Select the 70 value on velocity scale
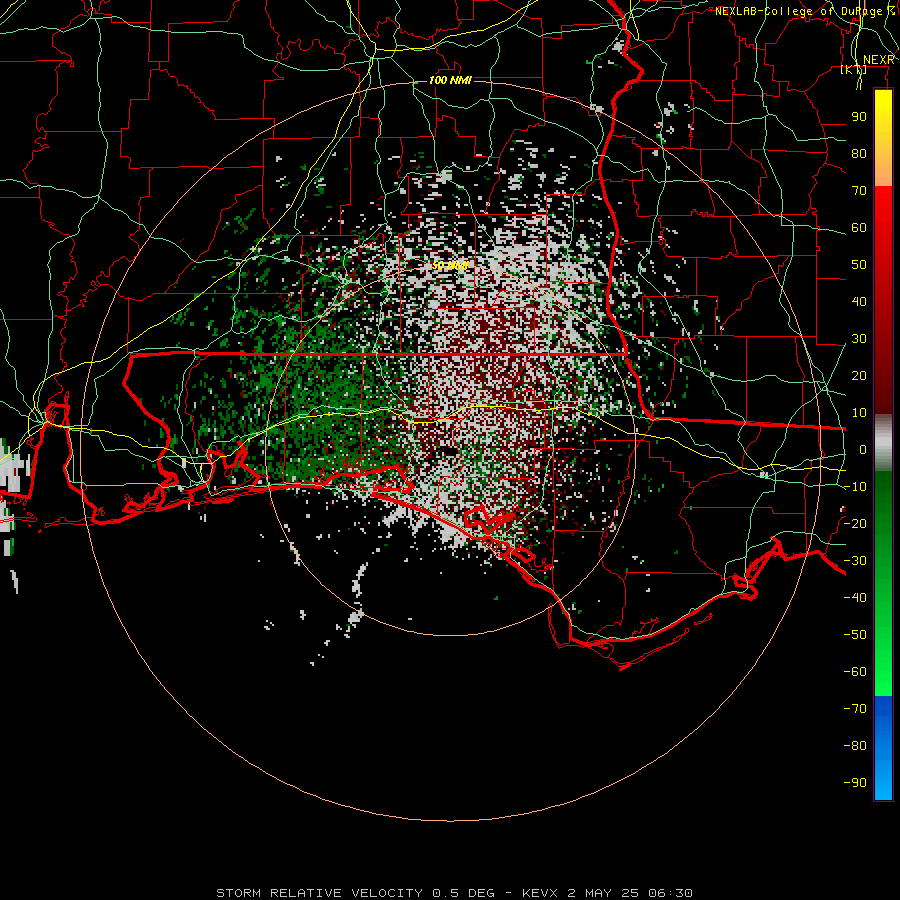This screenshot has width=900, height=900. [x=859, y=191]
